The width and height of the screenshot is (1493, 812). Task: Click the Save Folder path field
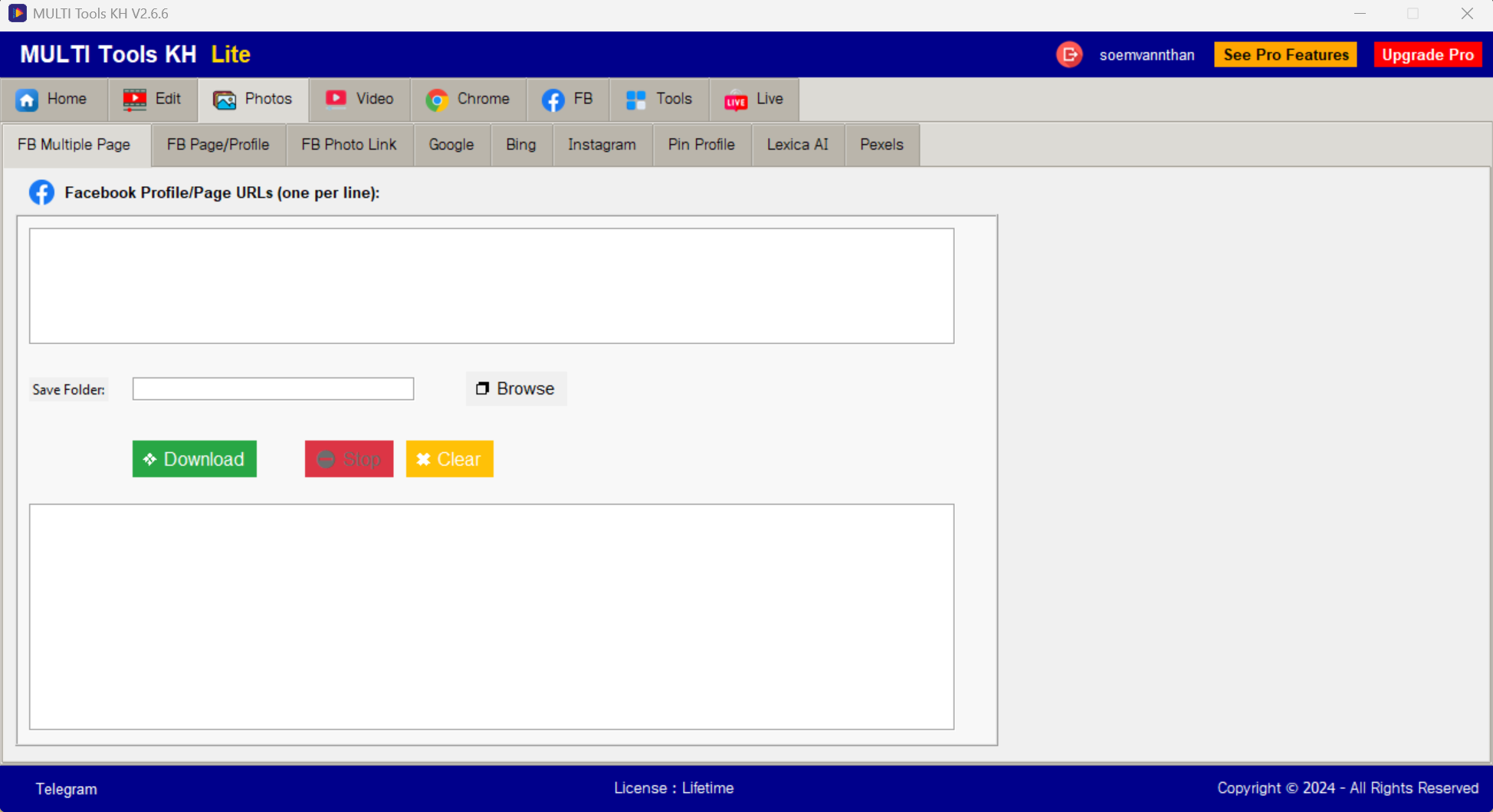273,389
